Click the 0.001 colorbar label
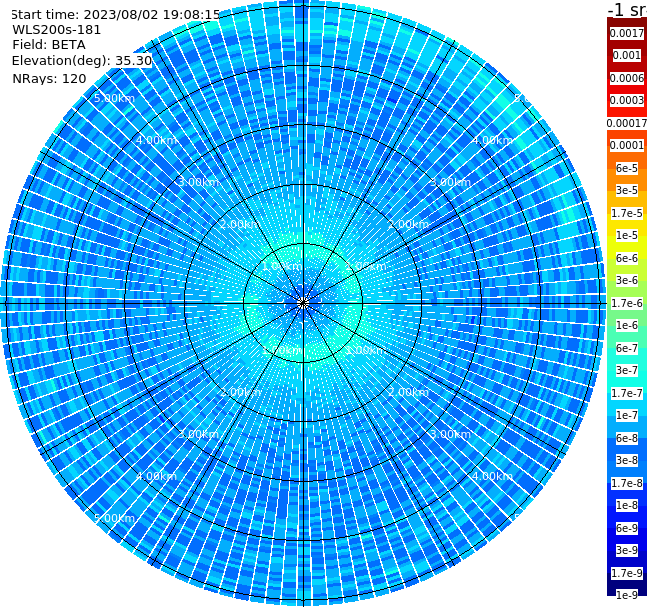 click(x=627, y=55)
